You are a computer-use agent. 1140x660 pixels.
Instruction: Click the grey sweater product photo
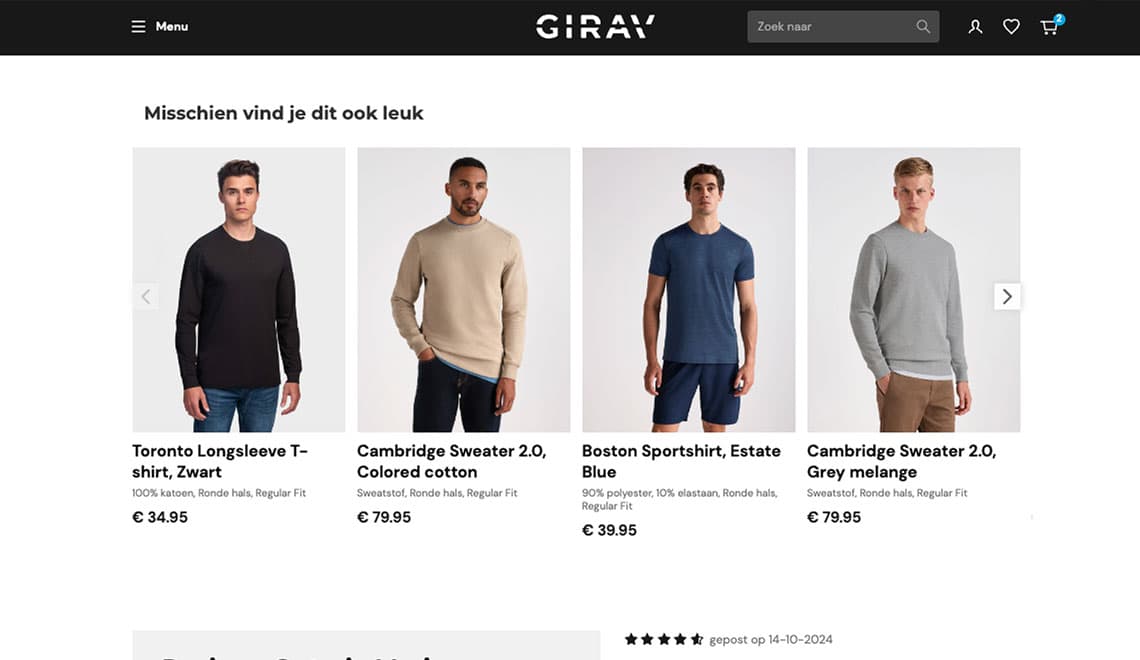[914, 290]
